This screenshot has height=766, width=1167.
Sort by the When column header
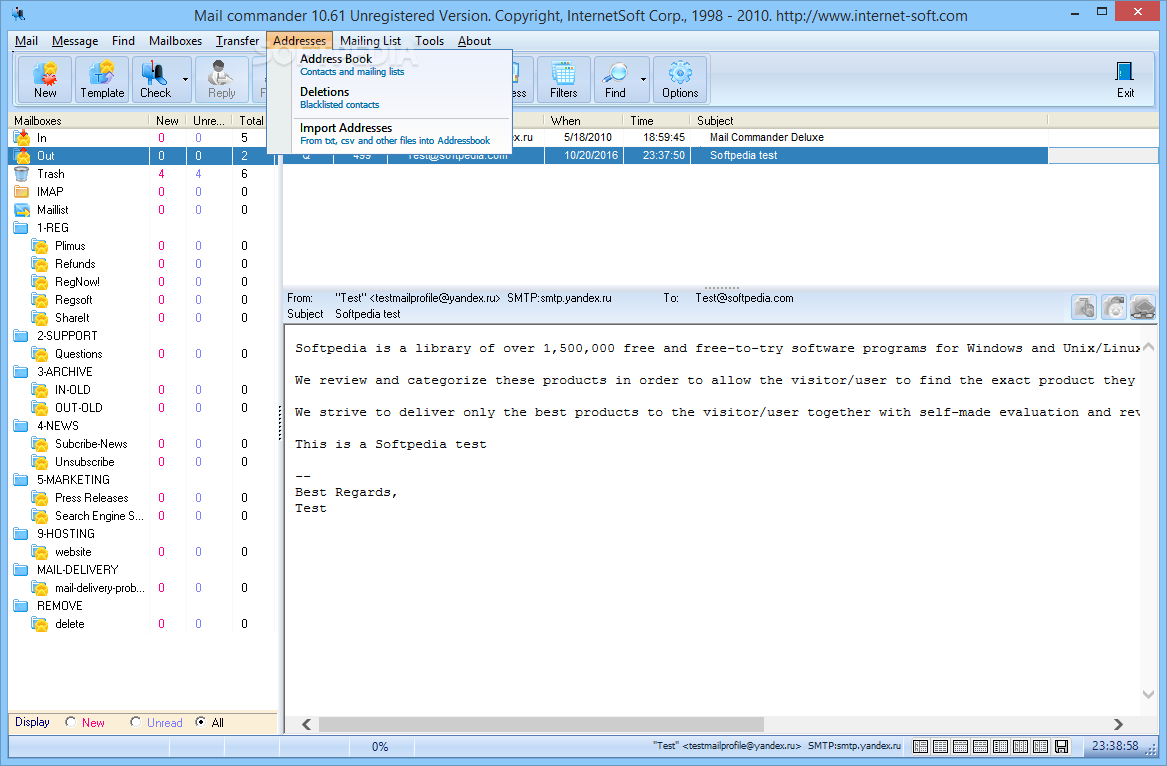coord(584,121)
